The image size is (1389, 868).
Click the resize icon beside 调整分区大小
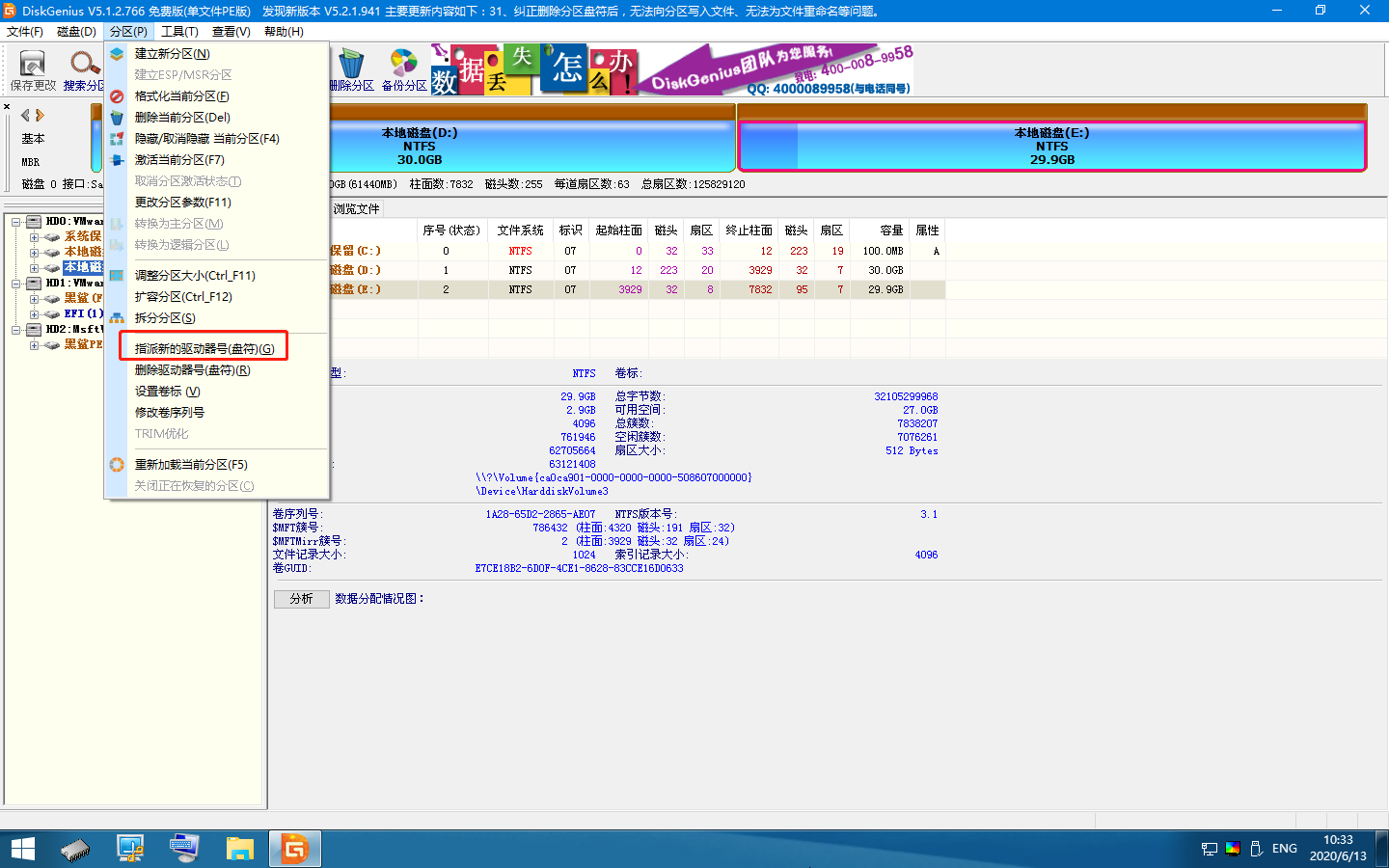pos(117,276)
